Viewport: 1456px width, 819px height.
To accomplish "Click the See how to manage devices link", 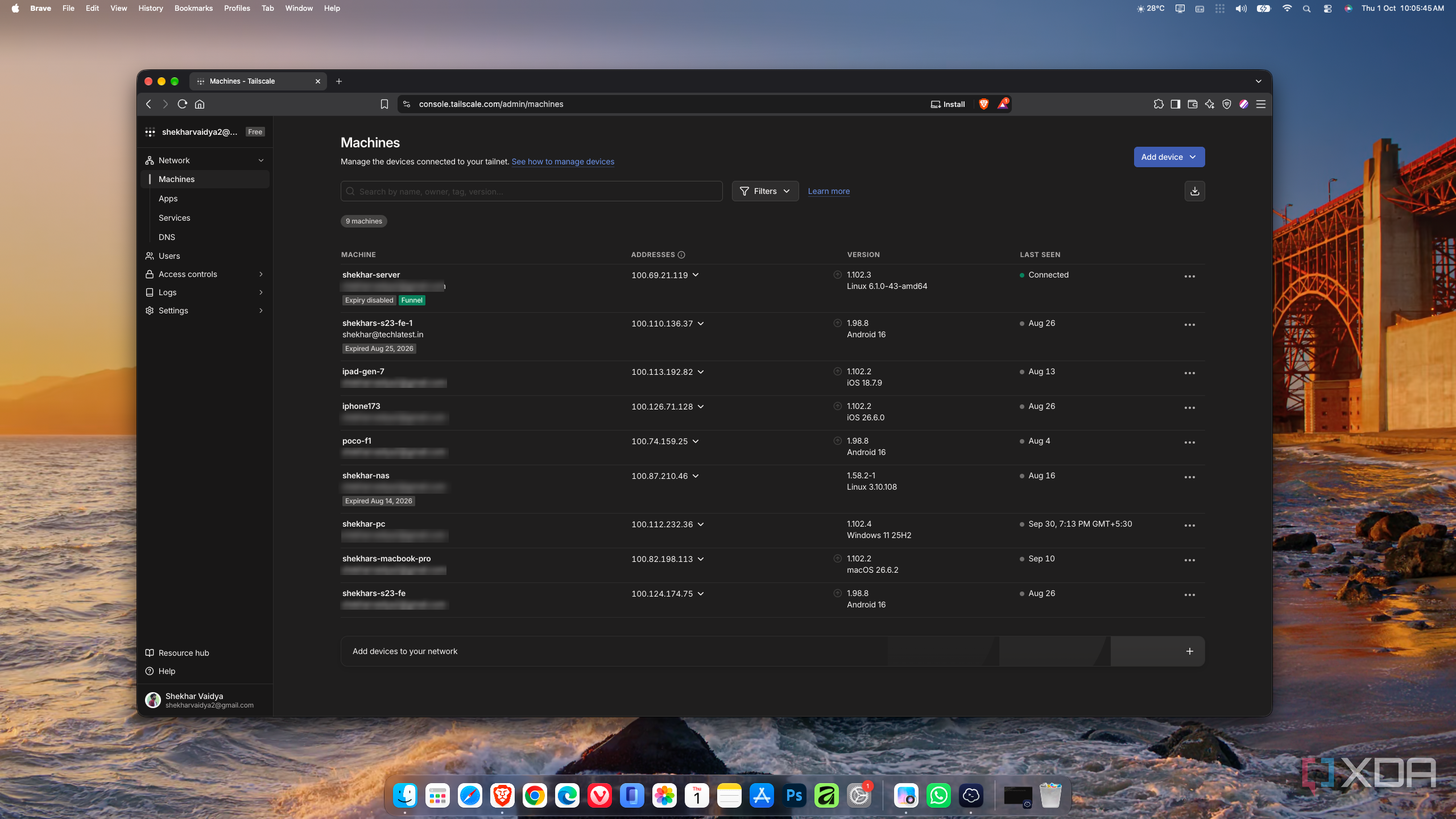I will tap(562, 162).
